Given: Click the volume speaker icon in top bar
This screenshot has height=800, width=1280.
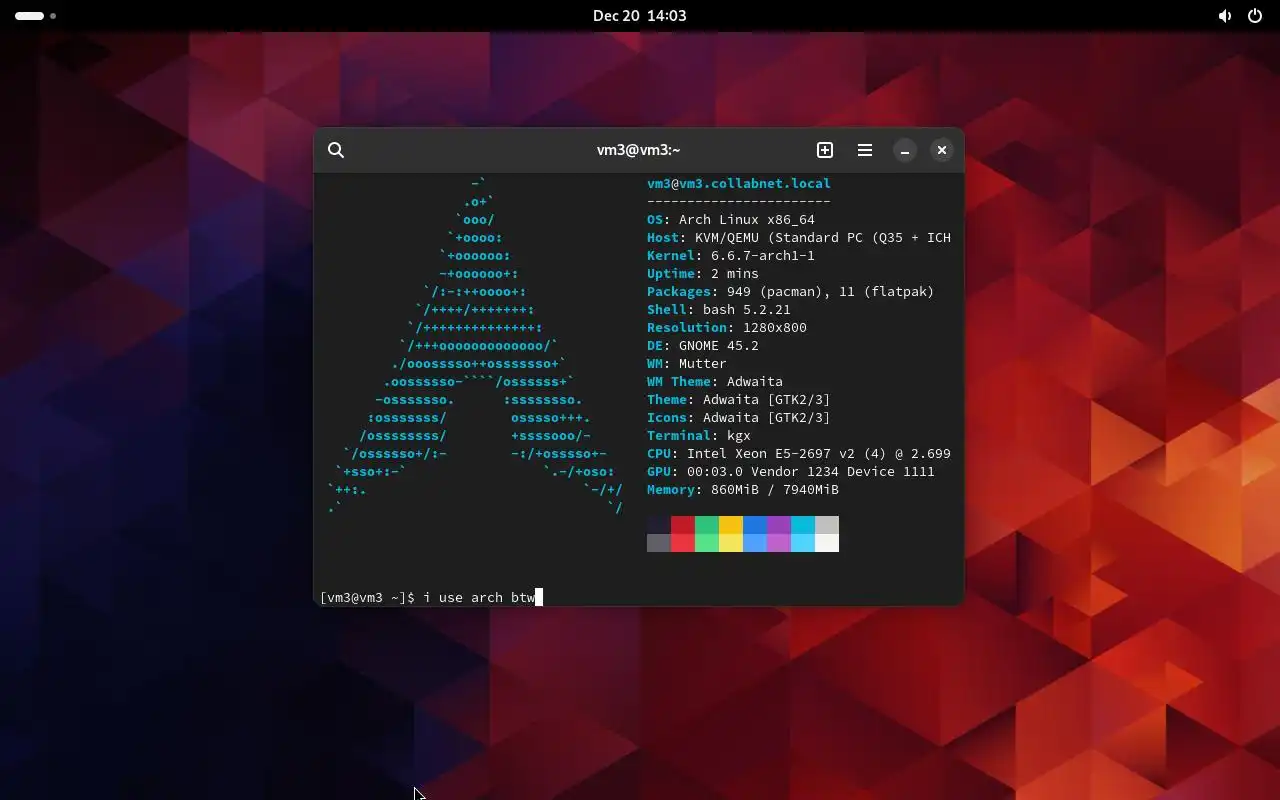Looking at the screenshot, I should (1225, 16).
